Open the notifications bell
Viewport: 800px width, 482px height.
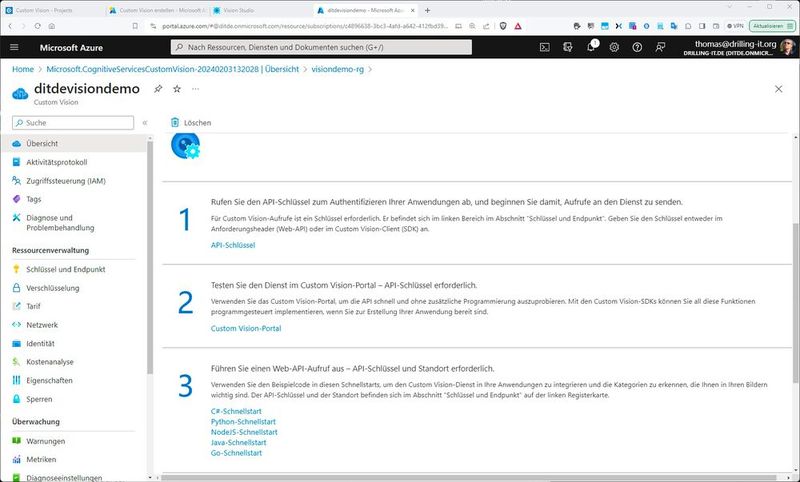[591, 47]
